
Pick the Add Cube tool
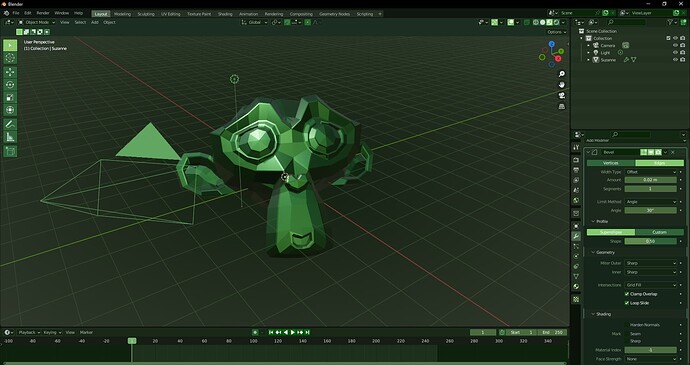(10, 151)
